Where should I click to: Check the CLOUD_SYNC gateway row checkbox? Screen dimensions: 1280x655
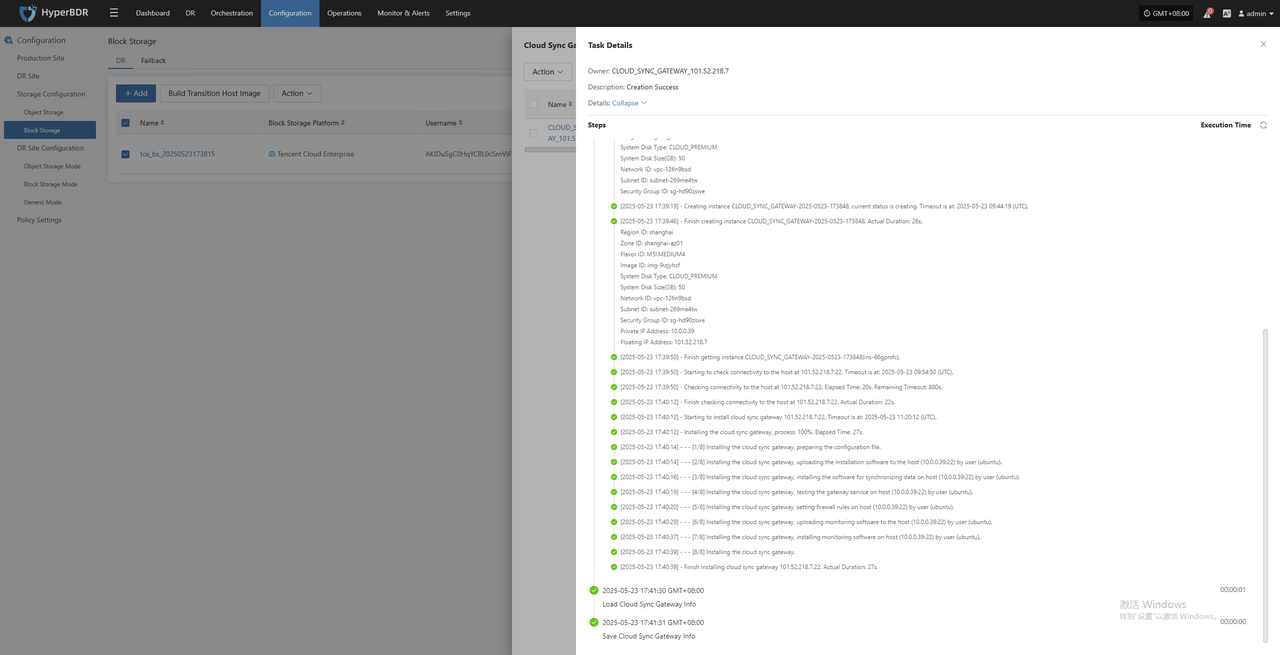pos(533,133)
